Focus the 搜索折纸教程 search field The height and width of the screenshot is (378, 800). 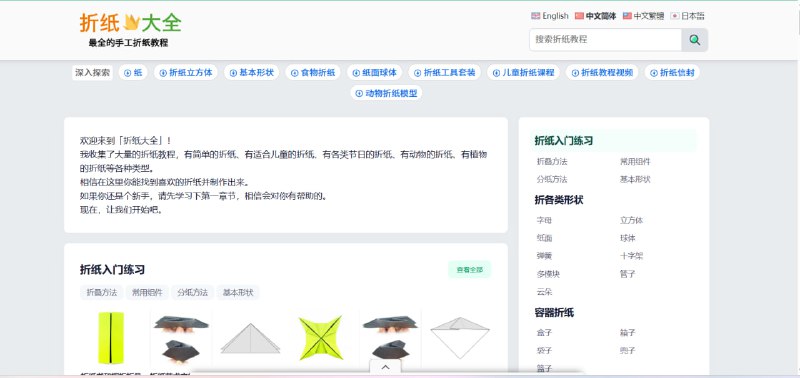[x=606, y=40]
